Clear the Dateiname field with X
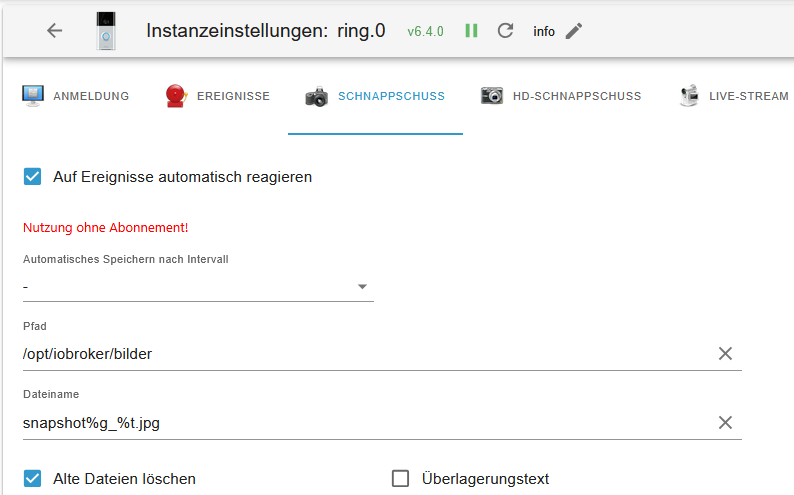The image size is (794, 495). coord(725,423)
